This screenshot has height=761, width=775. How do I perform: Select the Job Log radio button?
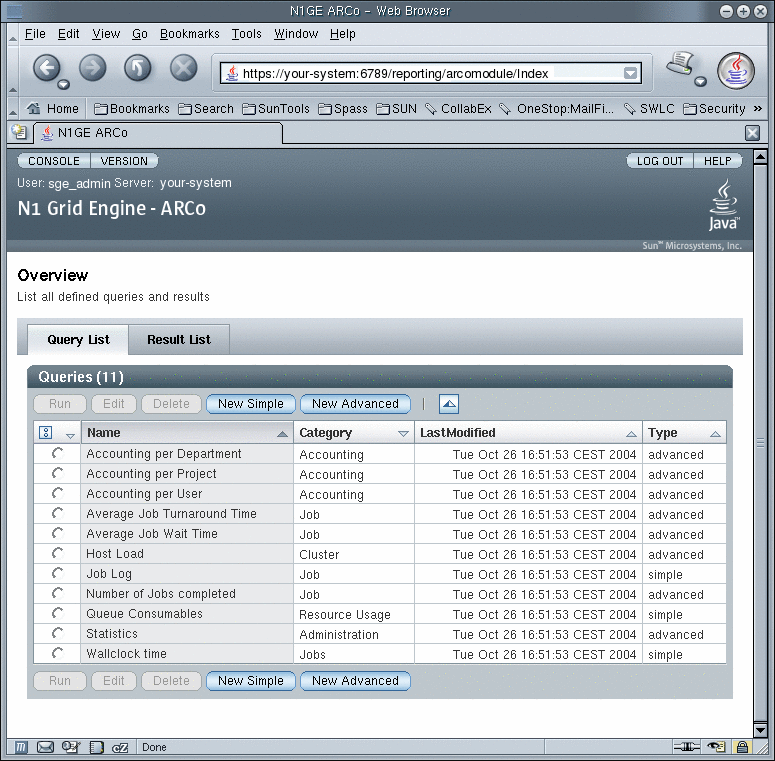pos(58,573)
